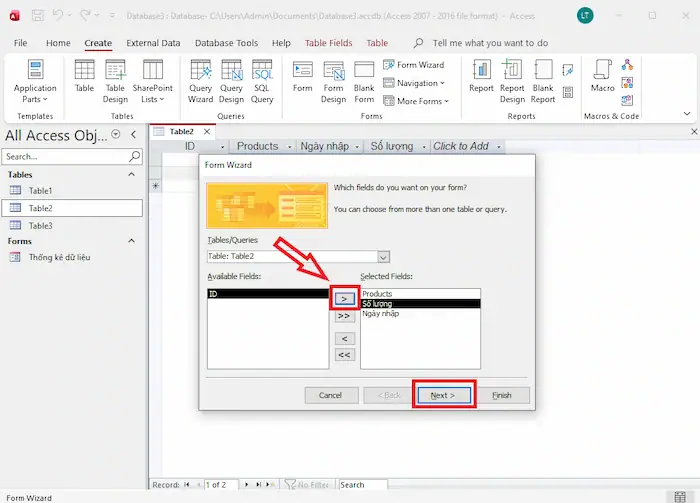
Task: Select Table3 in the navigation pane
Action: tap(40, 226)
